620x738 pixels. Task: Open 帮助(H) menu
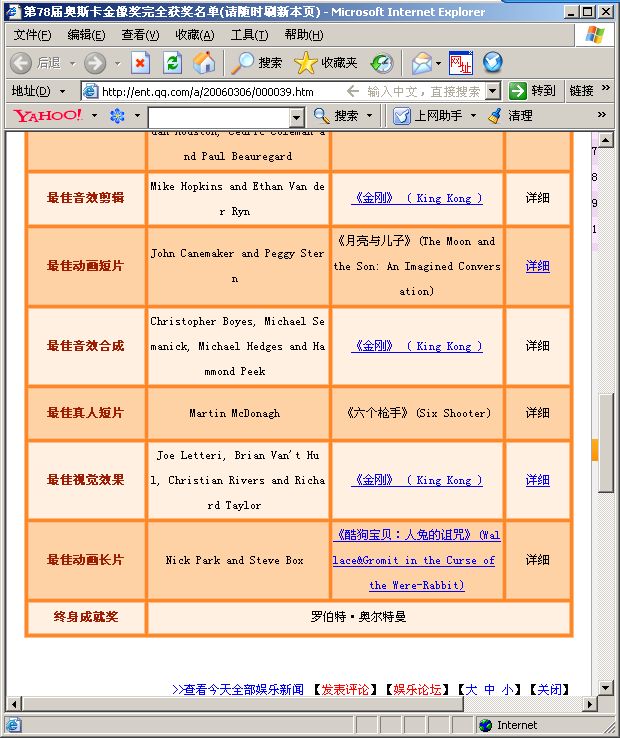point(304,35)
